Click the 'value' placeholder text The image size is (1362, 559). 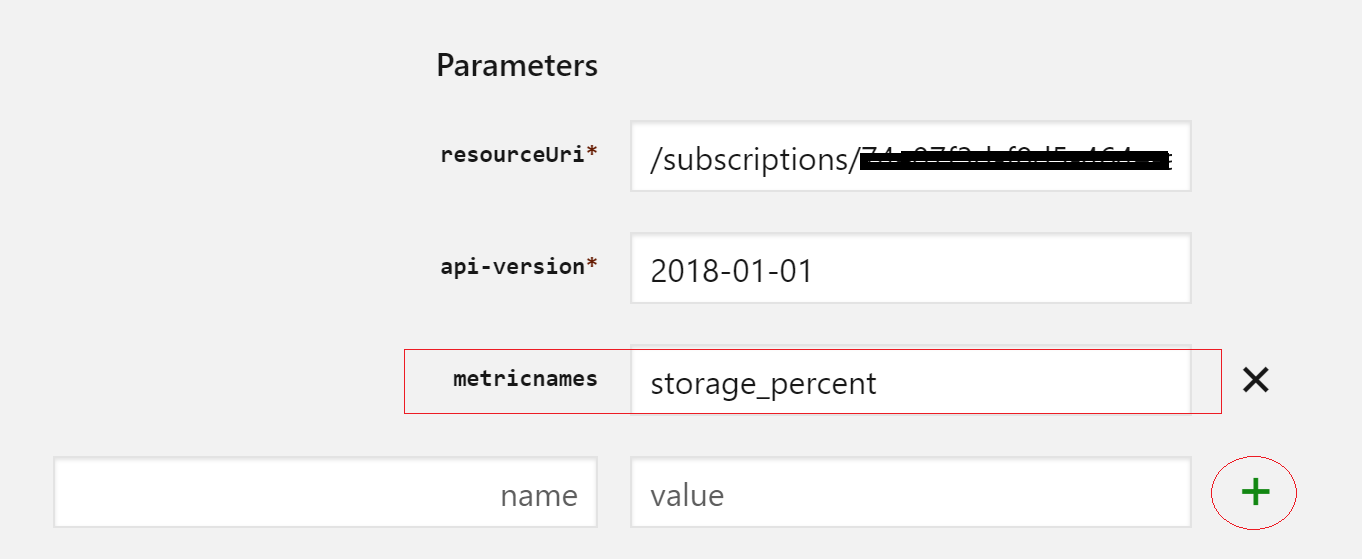pos(687,495)
